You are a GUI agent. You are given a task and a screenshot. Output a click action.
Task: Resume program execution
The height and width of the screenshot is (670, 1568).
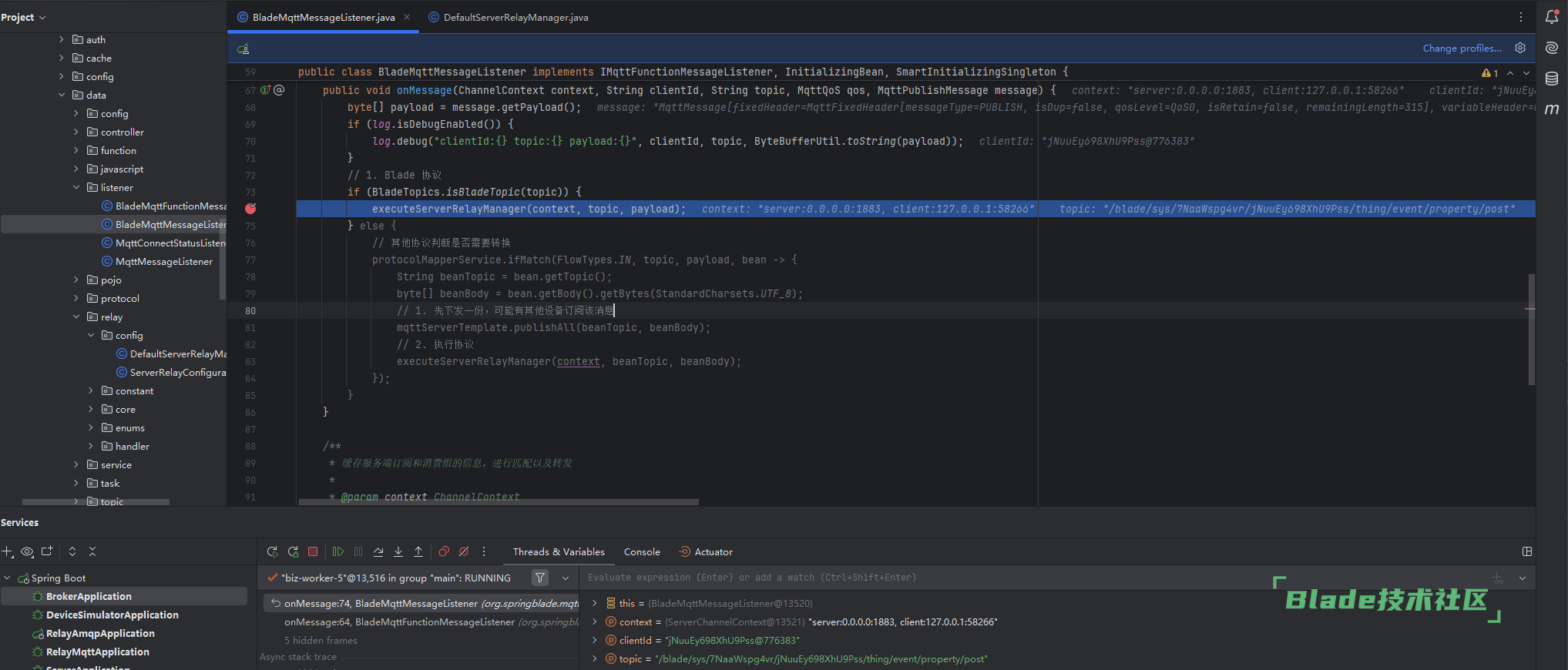337,551
